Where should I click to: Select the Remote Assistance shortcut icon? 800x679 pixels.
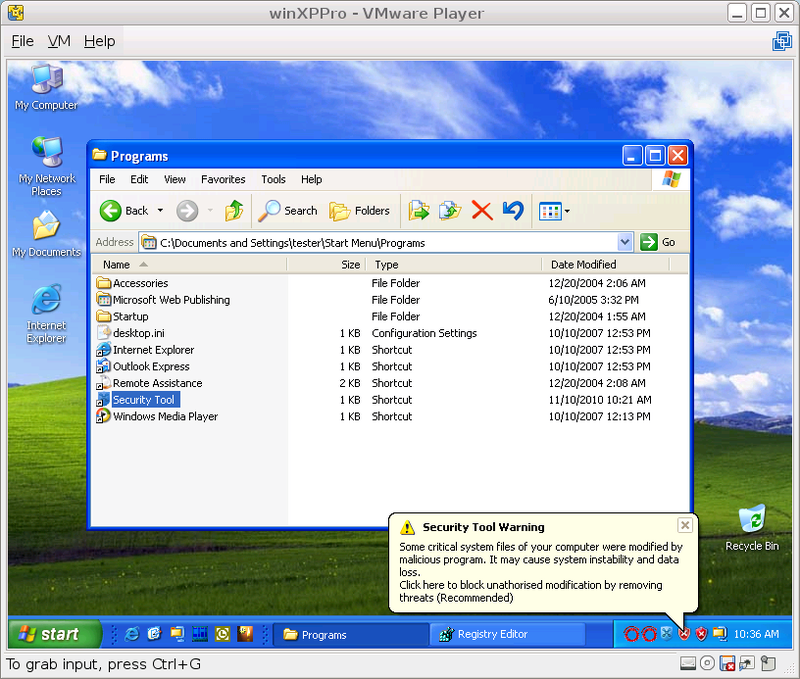point(104,383)
